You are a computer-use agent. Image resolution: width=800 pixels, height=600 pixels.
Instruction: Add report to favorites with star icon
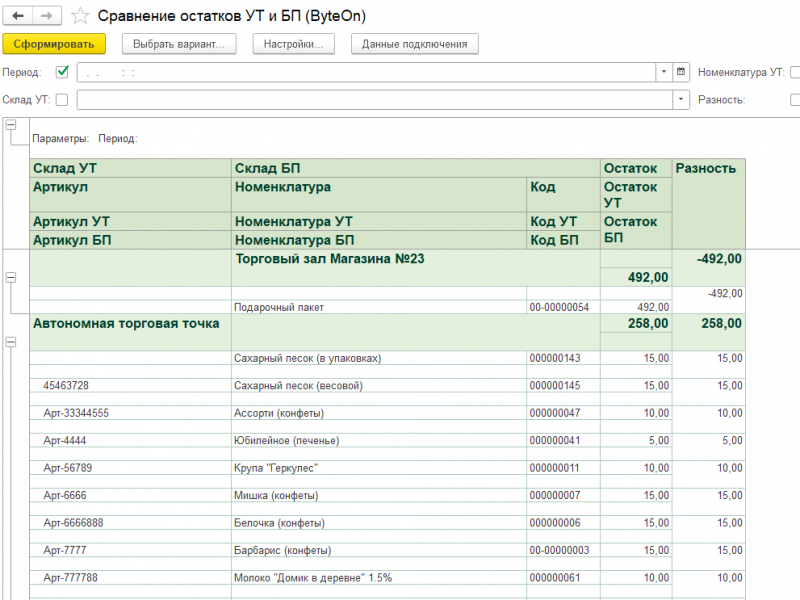coord(80,16)
